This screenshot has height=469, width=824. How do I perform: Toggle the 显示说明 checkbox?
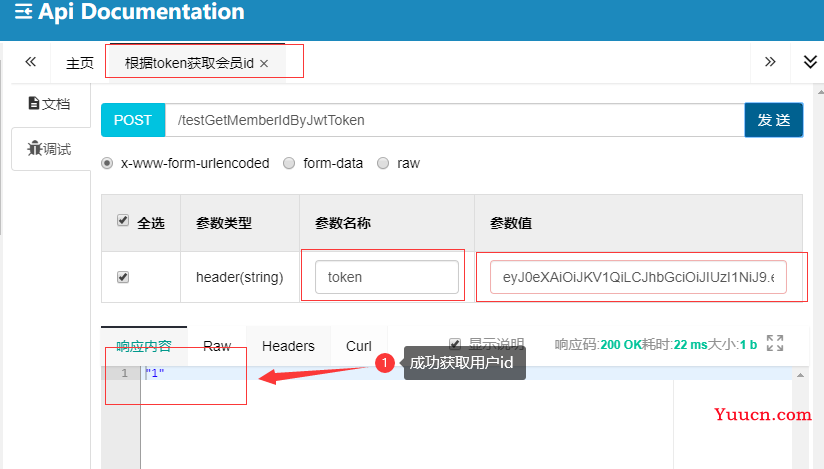click(x=455, y=344)
